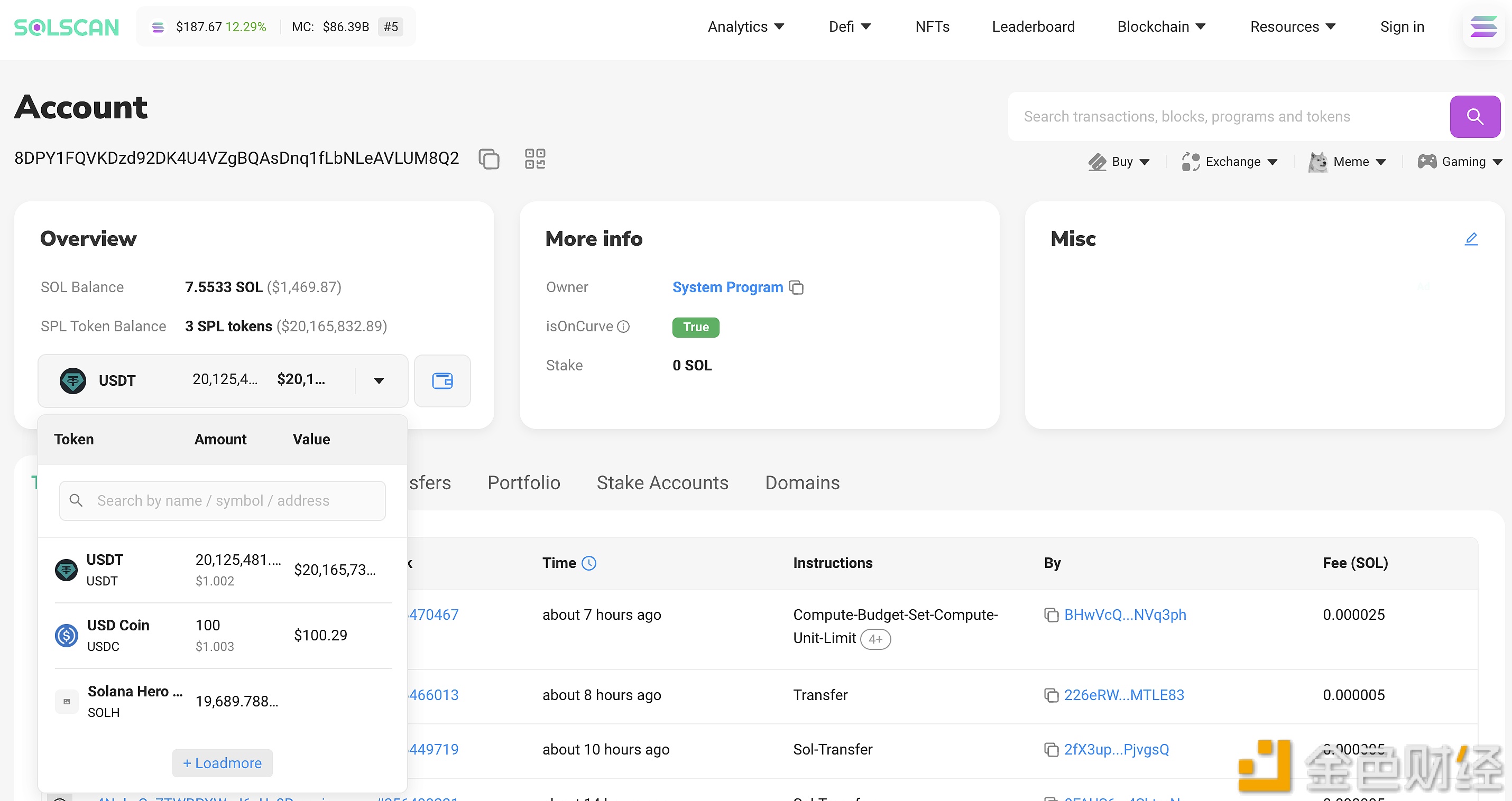Select the Stake Accounts tab
The image size is (1512, 801).
click(663, 483)
